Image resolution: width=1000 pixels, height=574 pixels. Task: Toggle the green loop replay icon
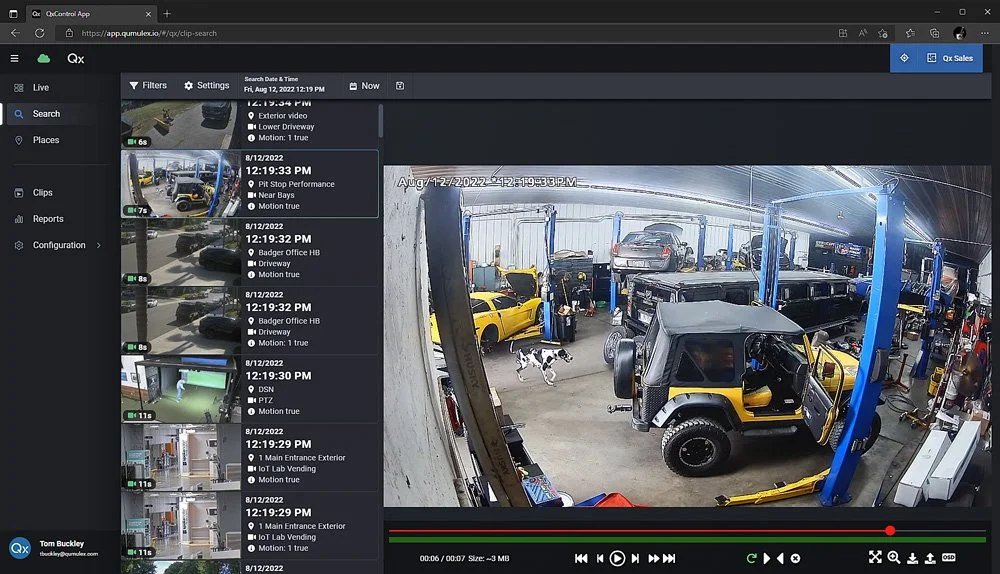(x=751, y=558)
